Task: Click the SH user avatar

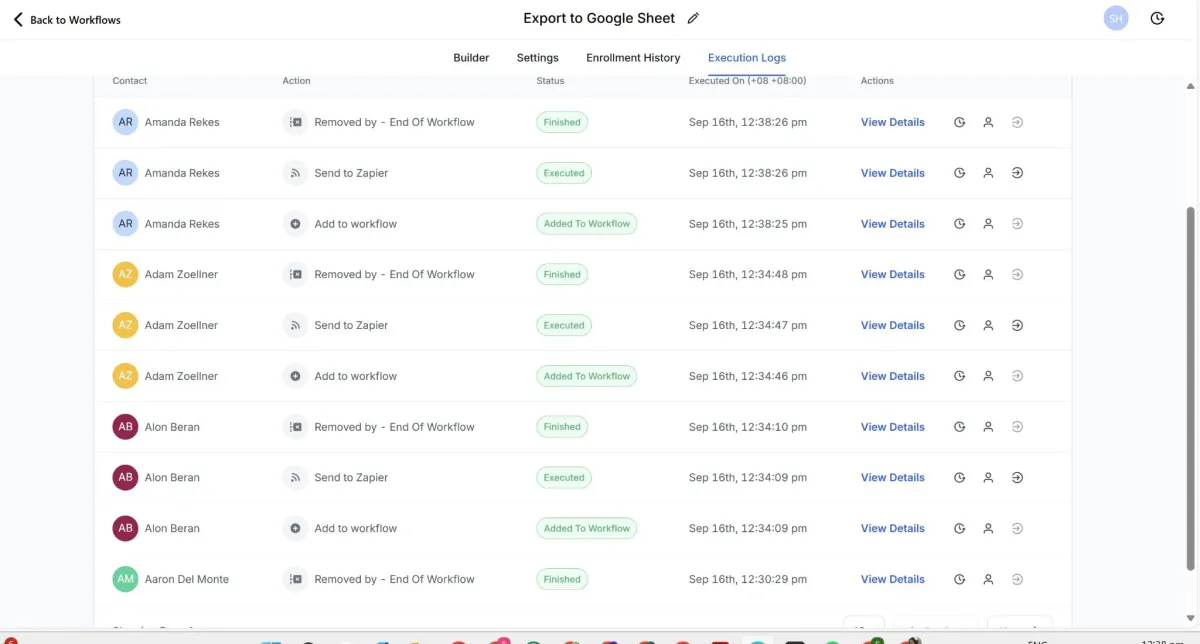Action: click(x=1116, y=19)
